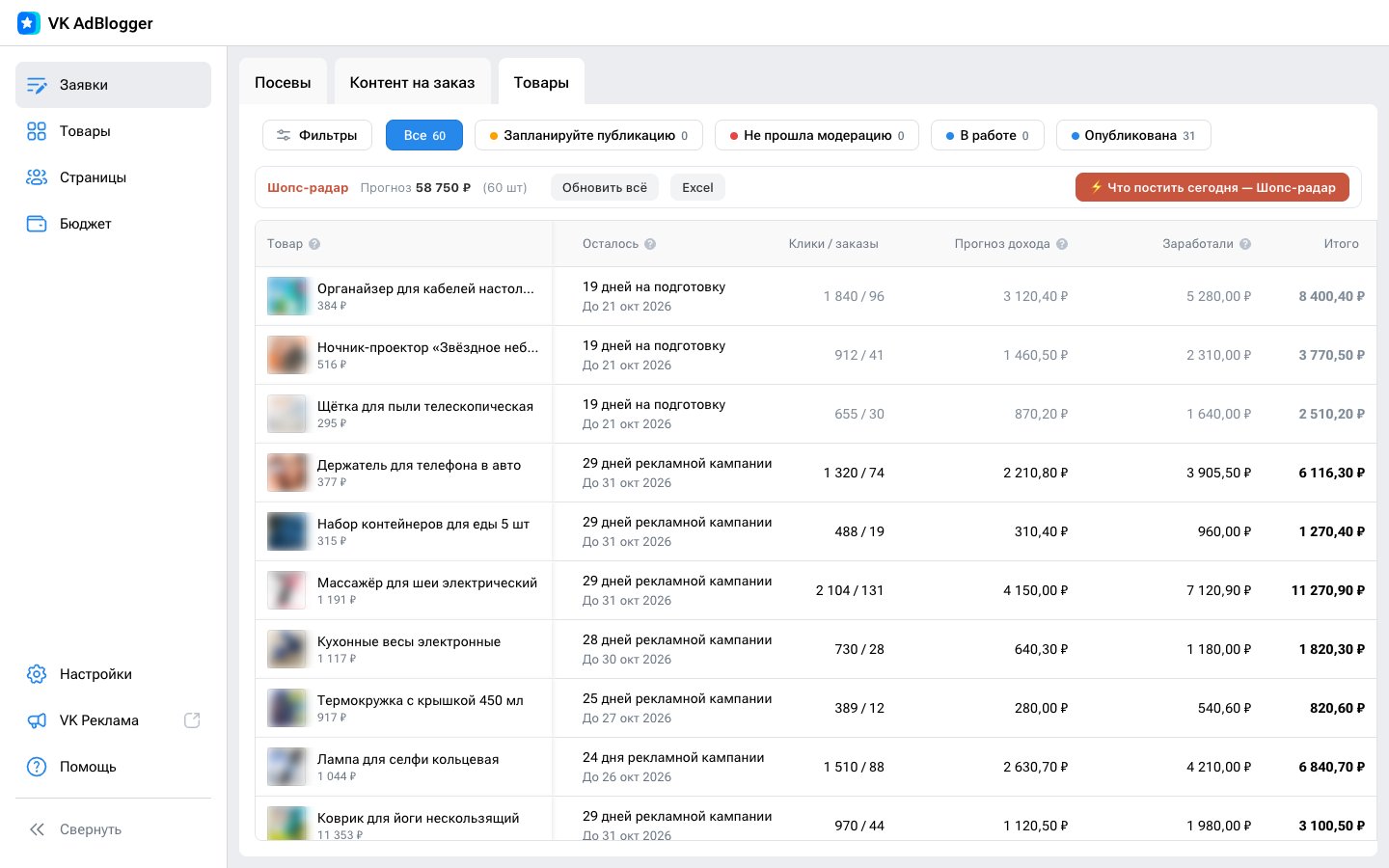The height and width of the screenshot is (868, 1389).
Task: Select the Товары tab at the top
Action: [x=541, y=83]
